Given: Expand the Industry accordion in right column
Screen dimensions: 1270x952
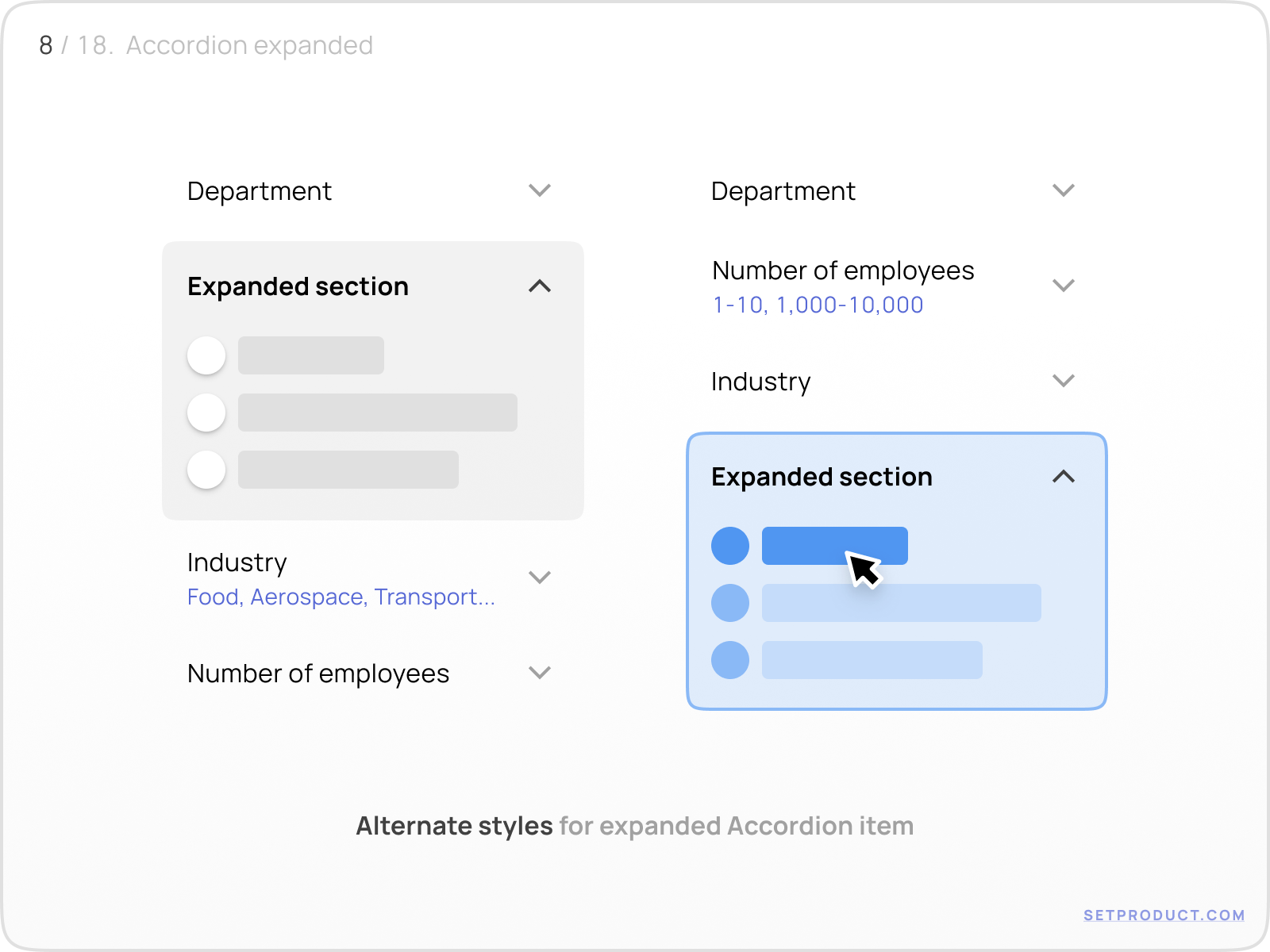Looking at the screenshot, I should [762, 382].
